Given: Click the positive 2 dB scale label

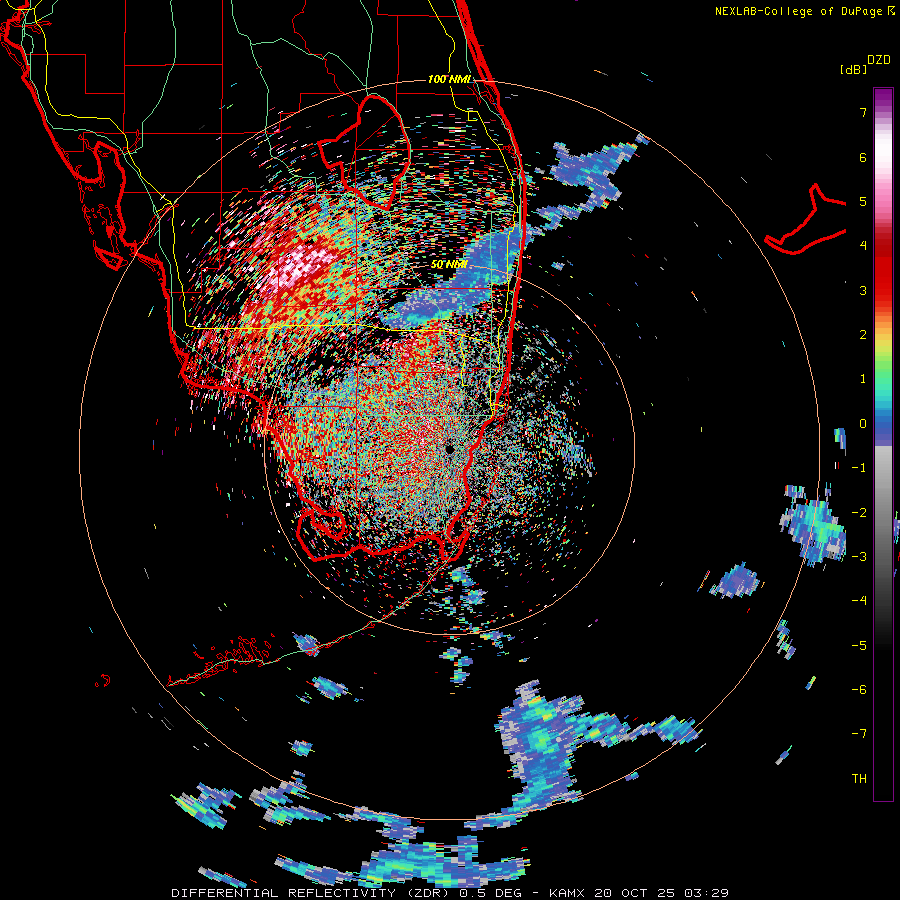Looking at the screenshot, I should pyautogui.click(x=863, y=335).
